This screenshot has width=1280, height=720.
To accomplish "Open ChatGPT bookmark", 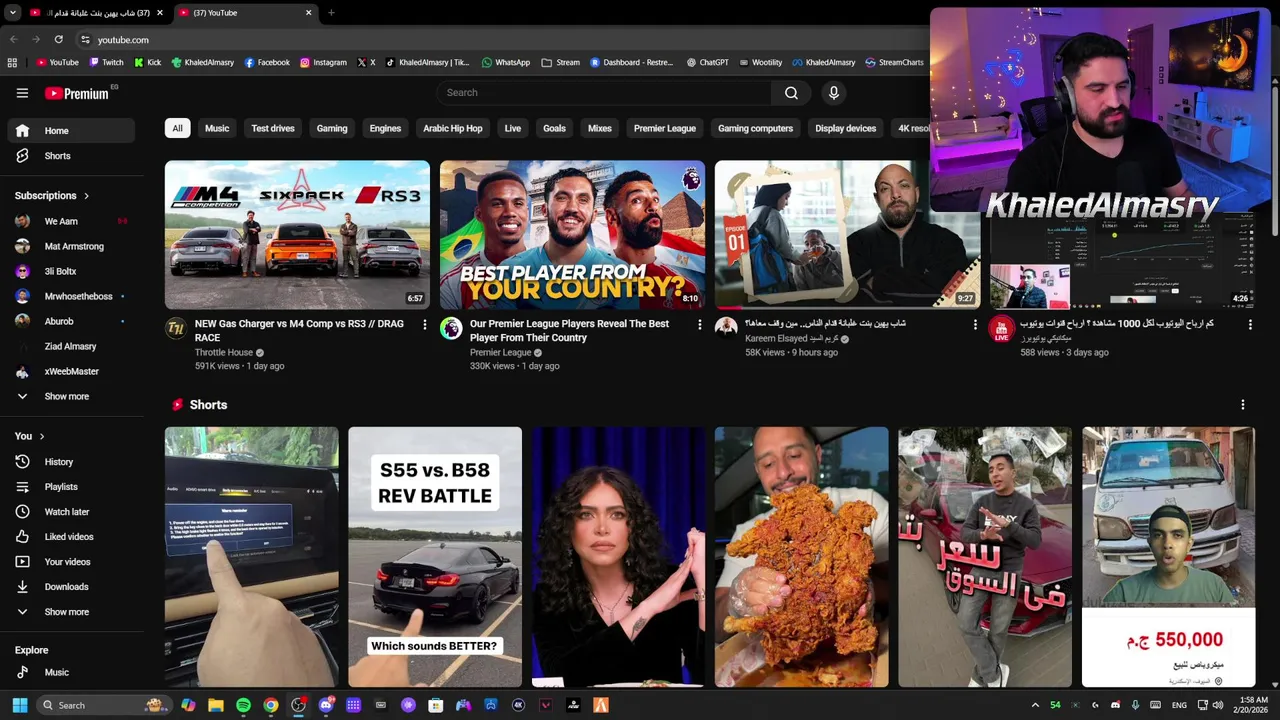I will [x=707, y=62].
